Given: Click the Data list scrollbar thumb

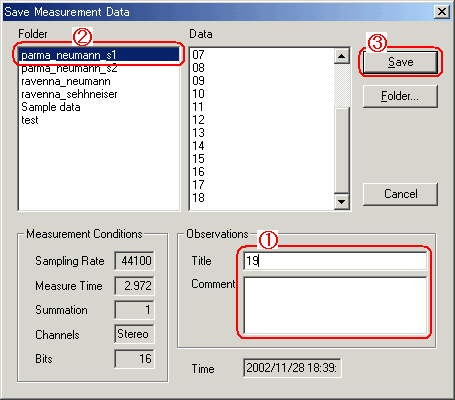Looking at the screenshot, I should tap(341, 150).
